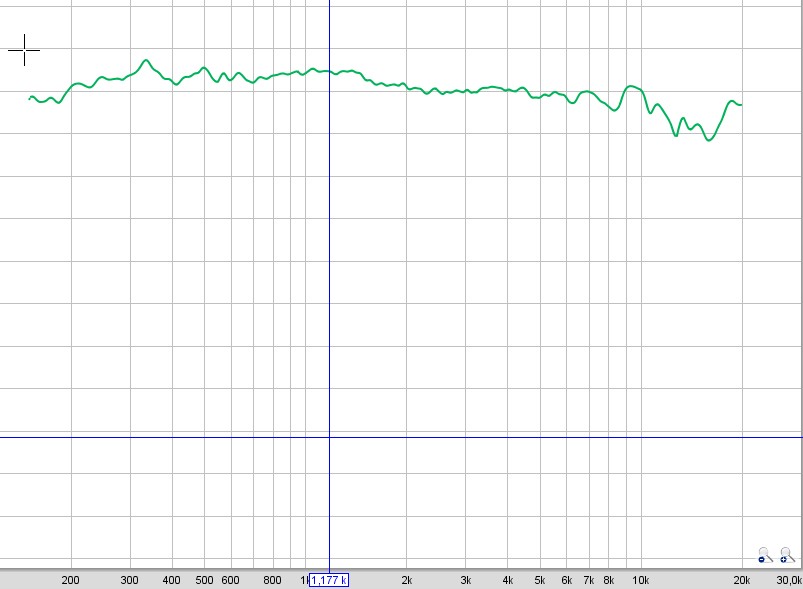The image size is (803, 589).
Task: Click the 3k frequency axis label
Action: (466, 580)
